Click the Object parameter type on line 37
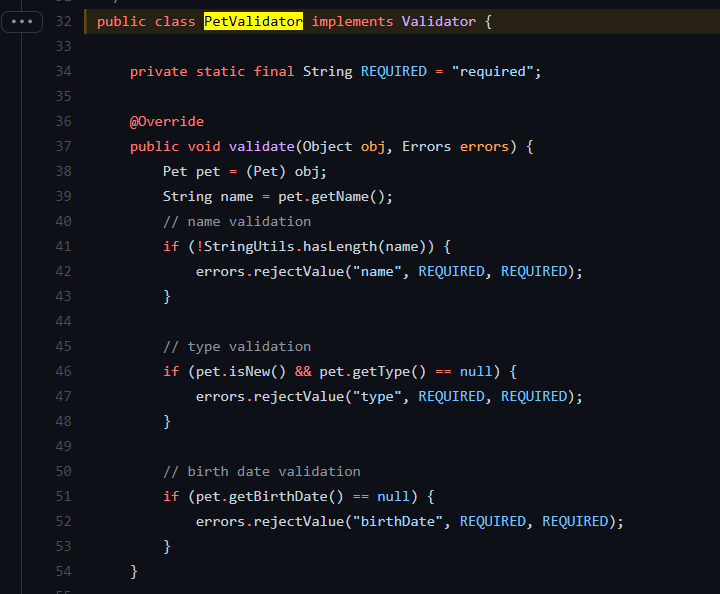This screenshot has height=594, width=720. coord(327,146)
